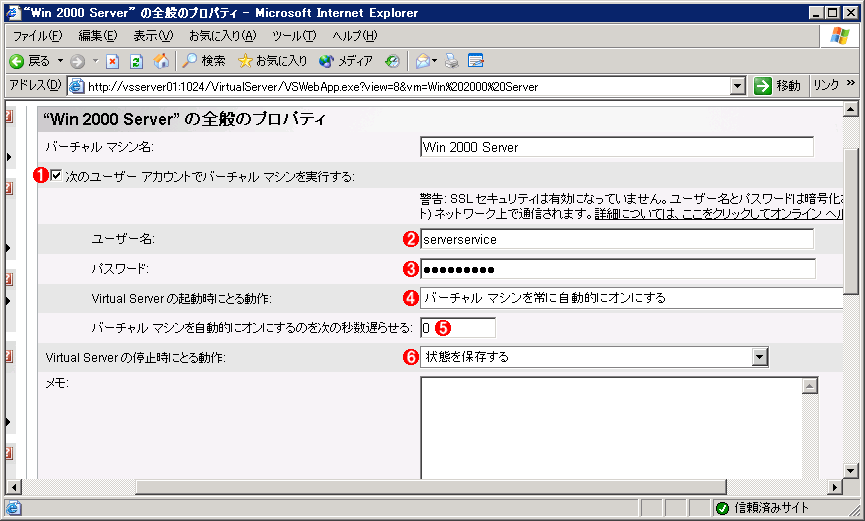
Task: Open the Back button history dropdown arrow
Action: (x=60, y=61)
